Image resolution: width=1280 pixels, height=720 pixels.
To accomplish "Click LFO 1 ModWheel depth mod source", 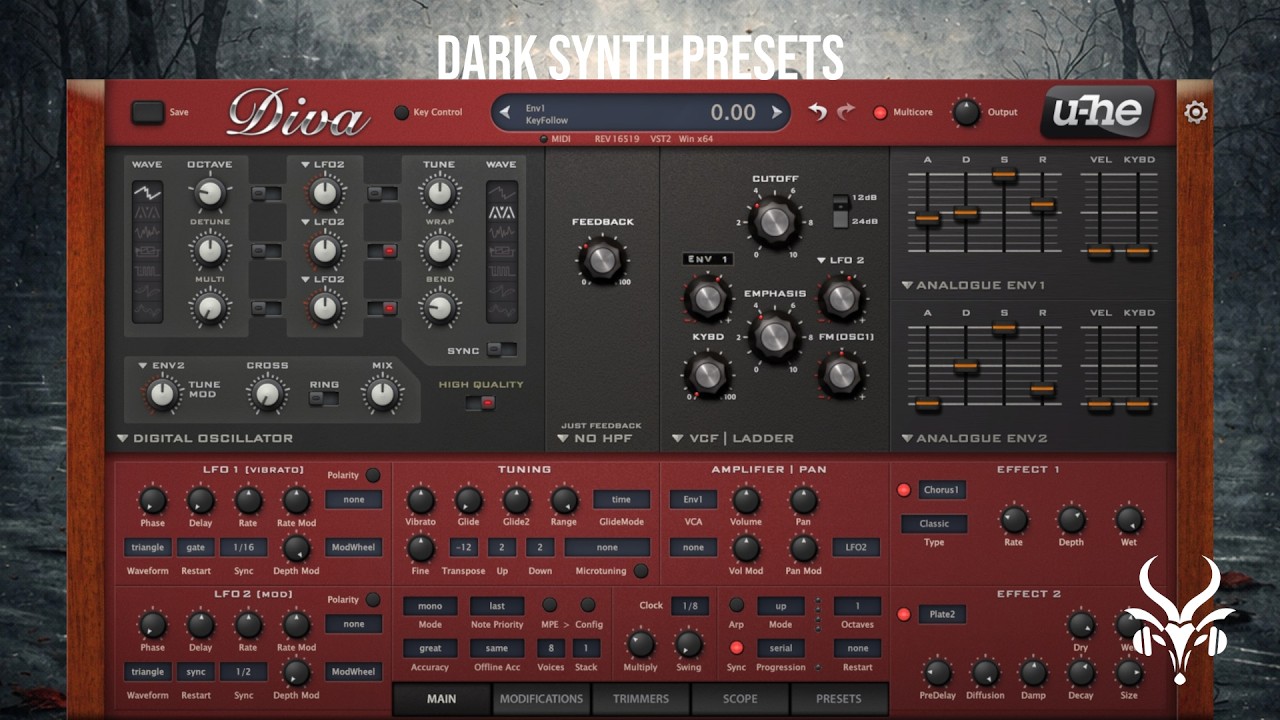I will 353,547.
